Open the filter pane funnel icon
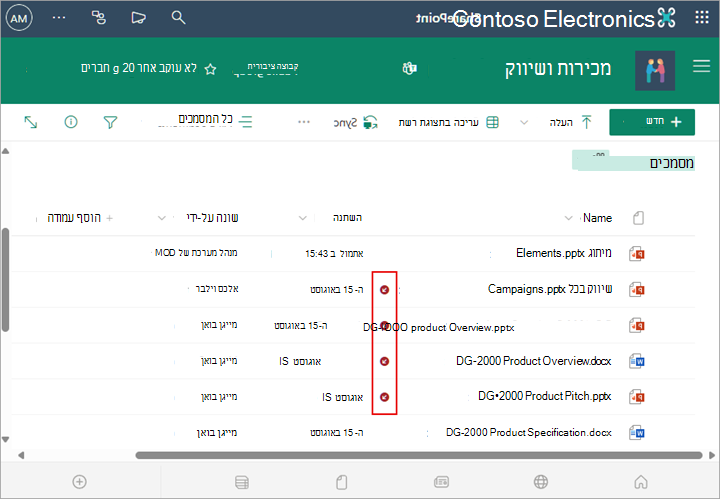The height and width of the screenshot is (499, 720). [110, 122]
